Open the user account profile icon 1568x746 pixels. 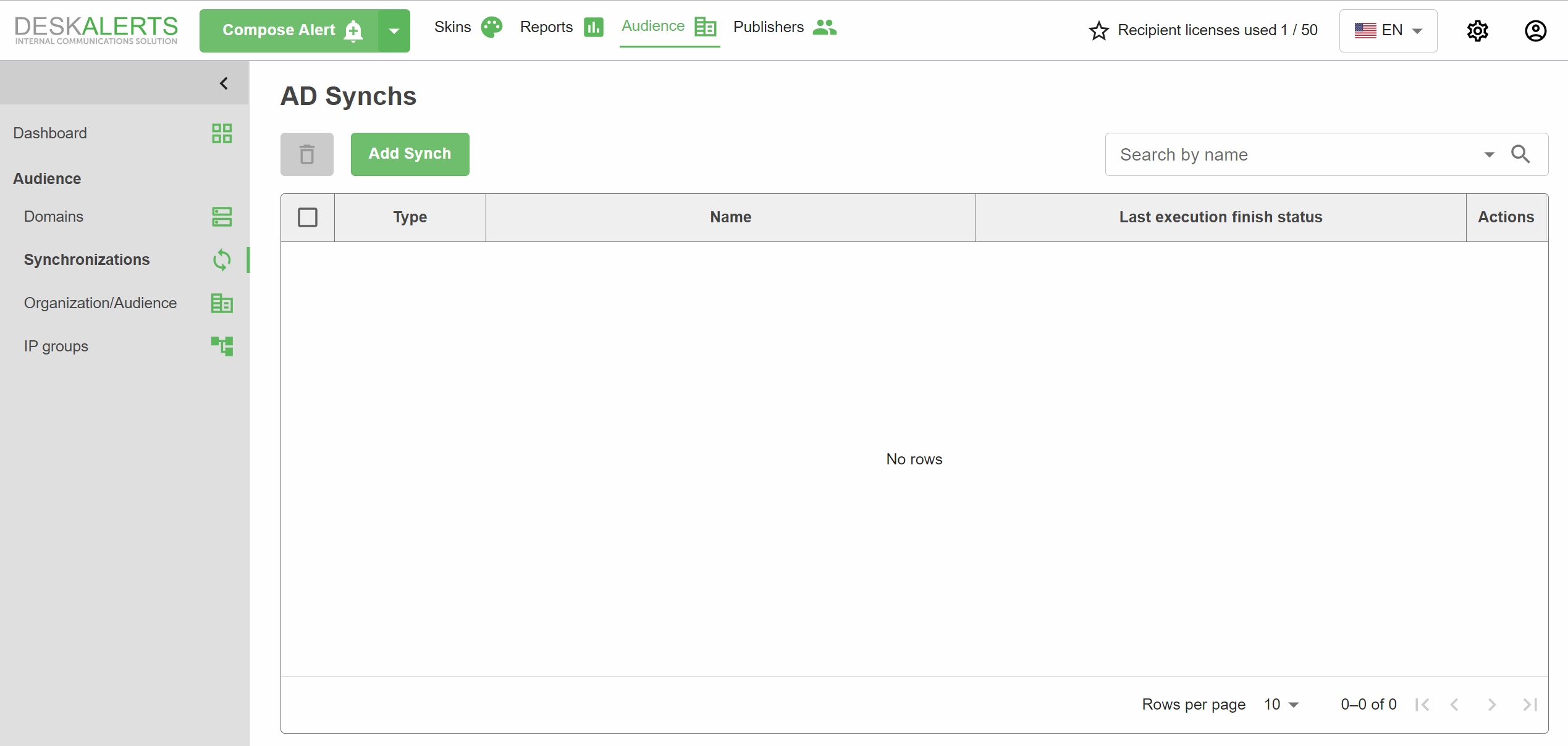(x=1535, y=30)
